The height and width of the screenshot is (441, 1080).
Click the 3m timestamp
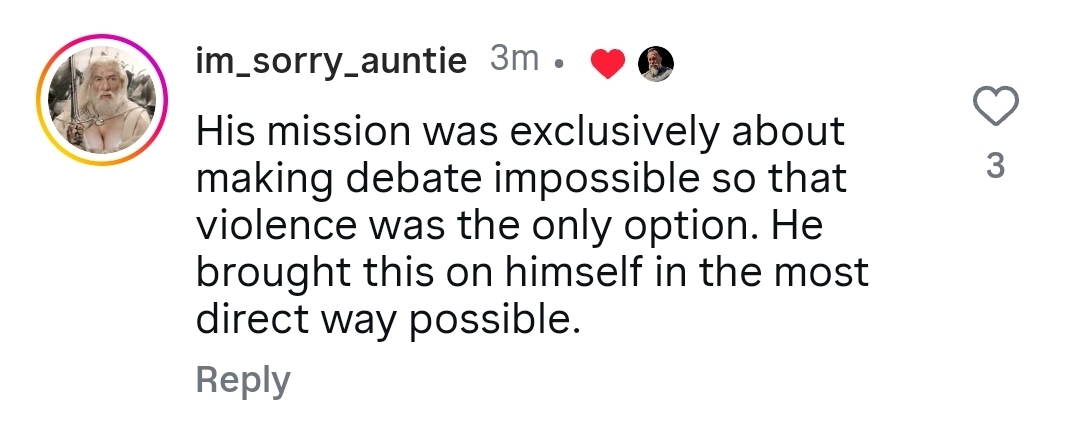515,62
